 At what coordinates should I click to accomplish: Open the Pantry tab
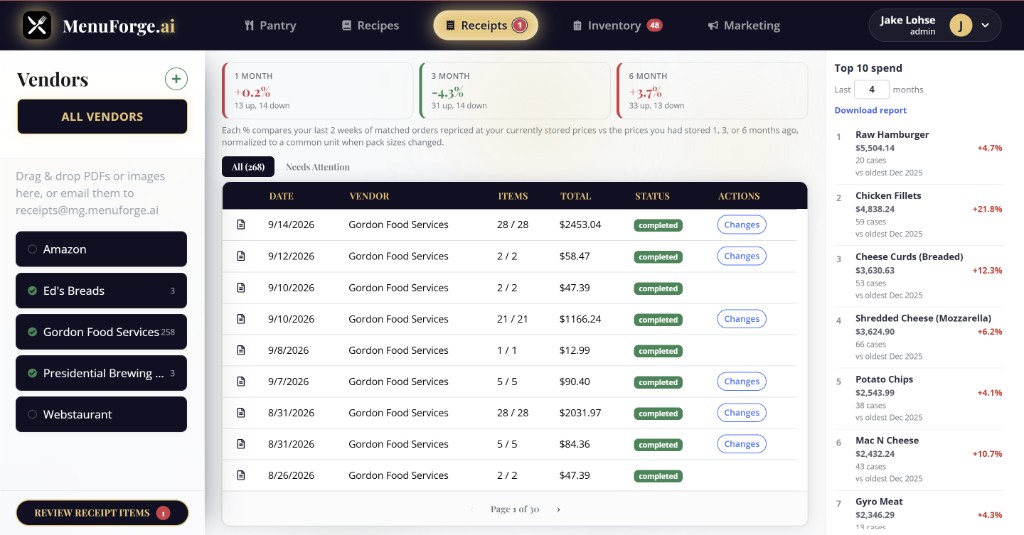click(x=270, y=25)
